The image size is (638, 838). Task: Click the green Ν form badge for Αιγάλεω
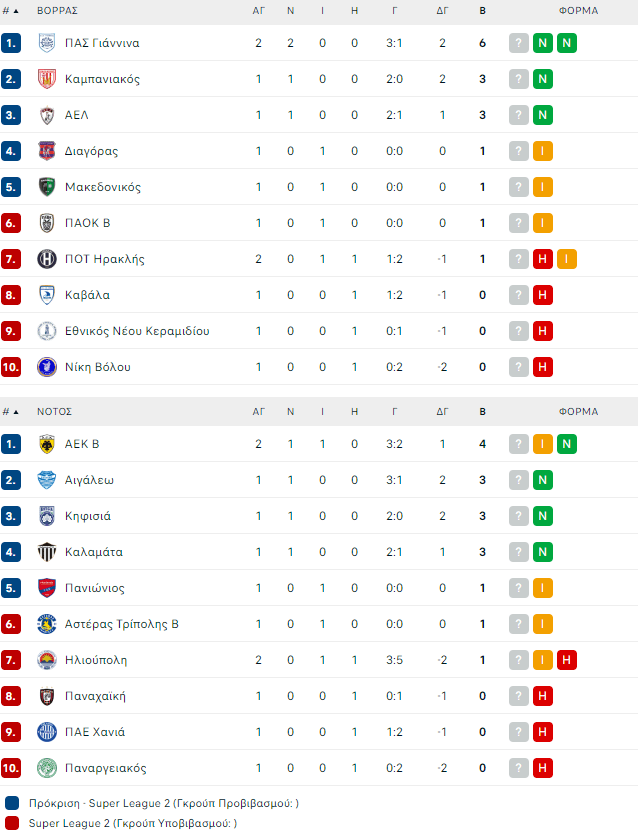tap(543, 480)
